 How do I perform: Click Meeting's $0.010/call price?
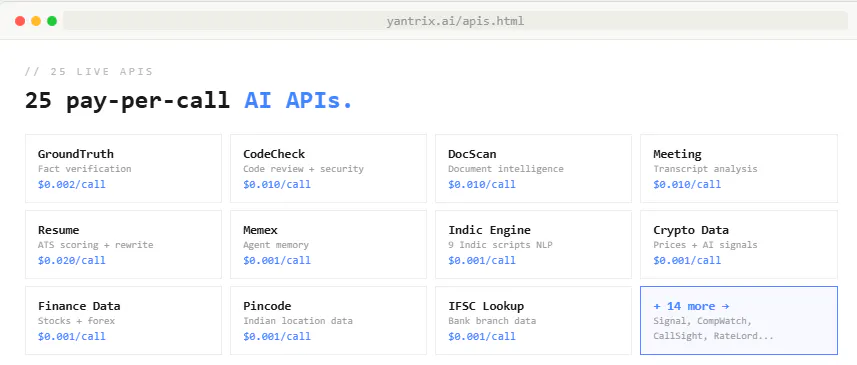687,184
